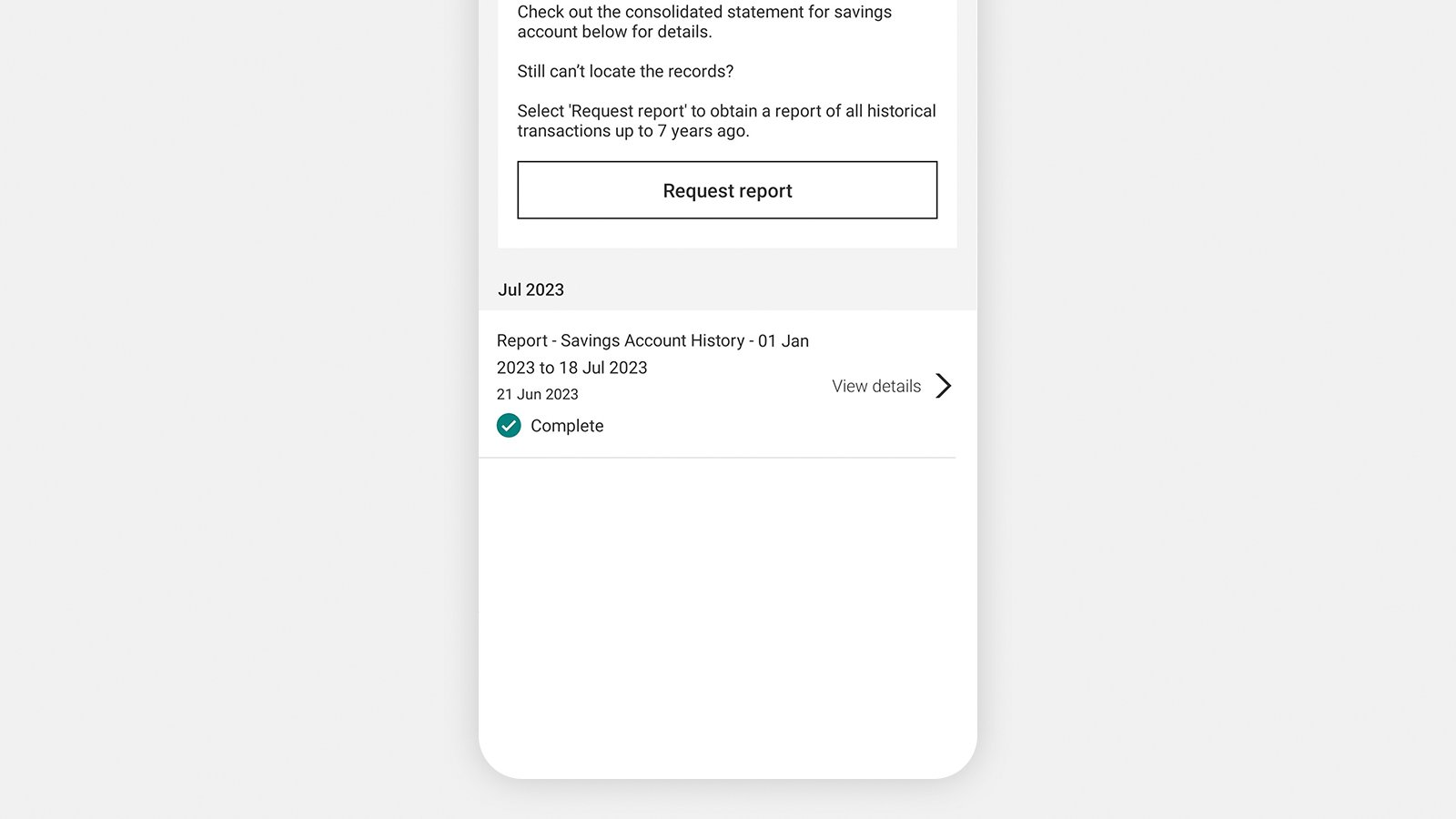The width and height of the screenshot is (1456, 819).
Task: Click the grey background right of the phone
Action: point(1219,409)
